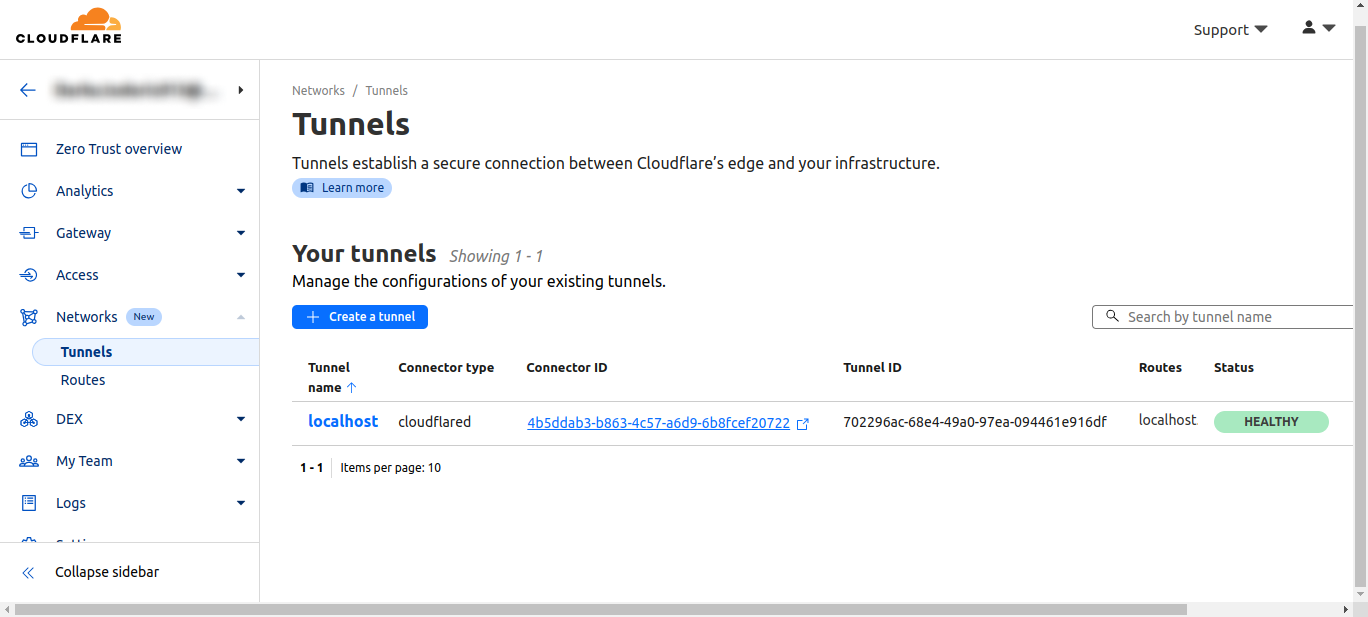The width and height of the screenshot is (1368, 617).
Task: Click the My Team people icon
Action: 29,461
